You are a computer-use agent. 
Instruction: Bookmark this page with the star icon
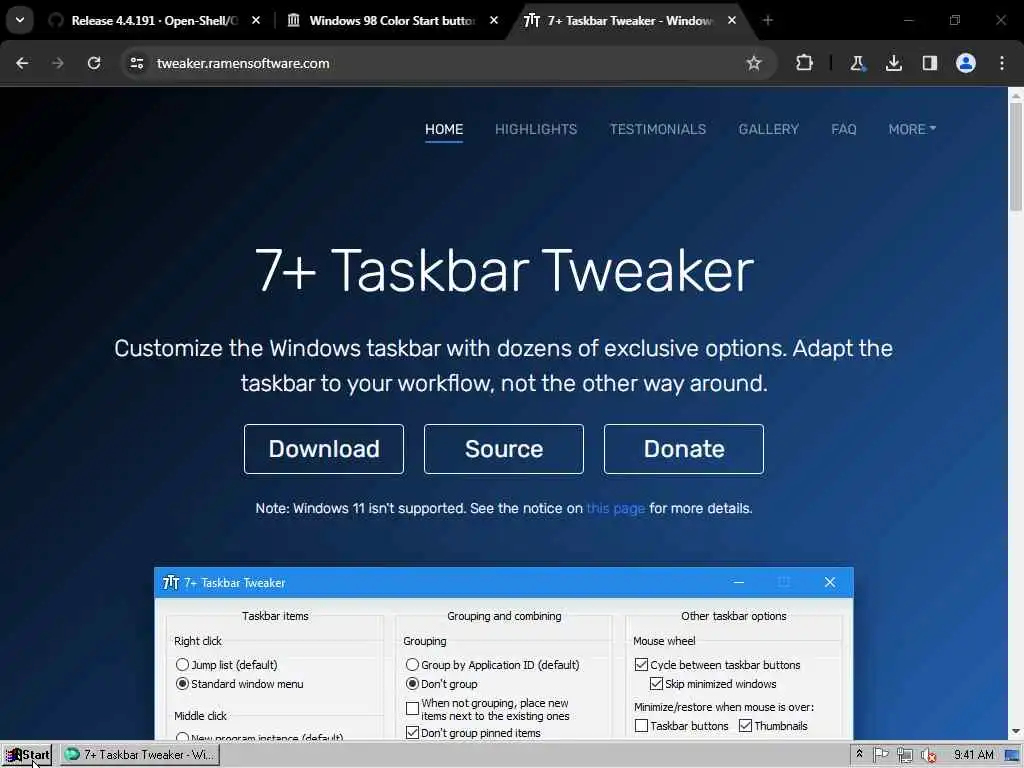(754, 63)
